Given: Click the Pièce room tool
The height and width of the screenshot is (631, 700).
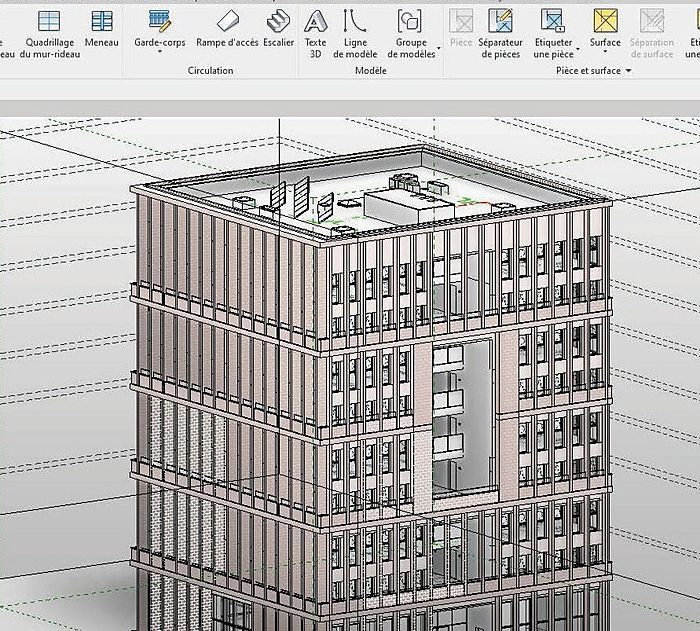Looking at the screenshot, I should pyautogui.click(x=461, y=29).
